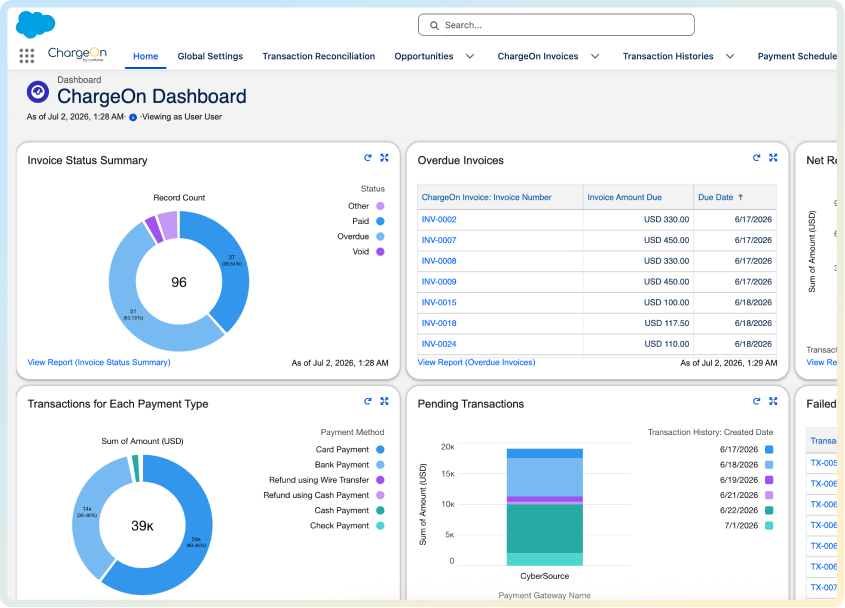Click the info icon beside the timestamp

[x=133, y=118]
